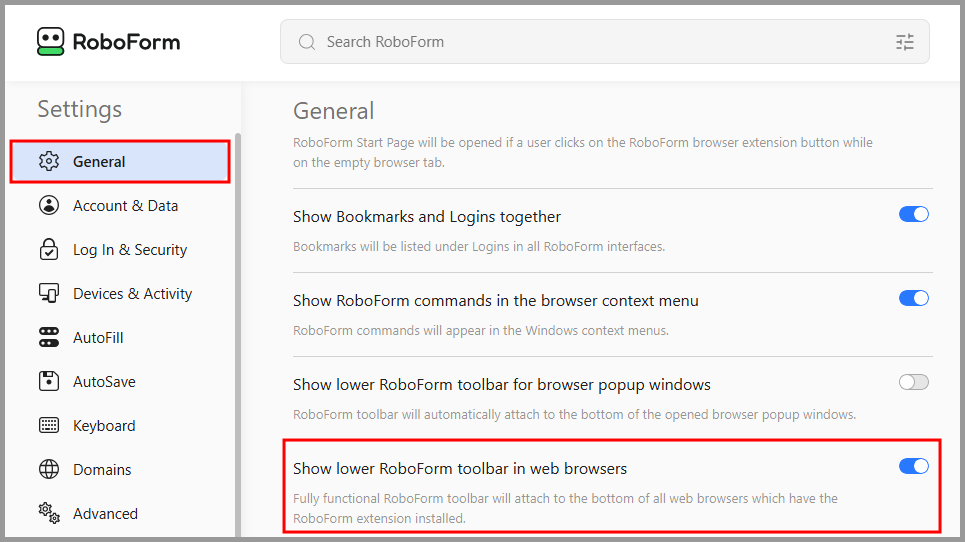This screenshot has height=542, width=965.
Task: Click the General gear icon
Action: pos(49,161)
